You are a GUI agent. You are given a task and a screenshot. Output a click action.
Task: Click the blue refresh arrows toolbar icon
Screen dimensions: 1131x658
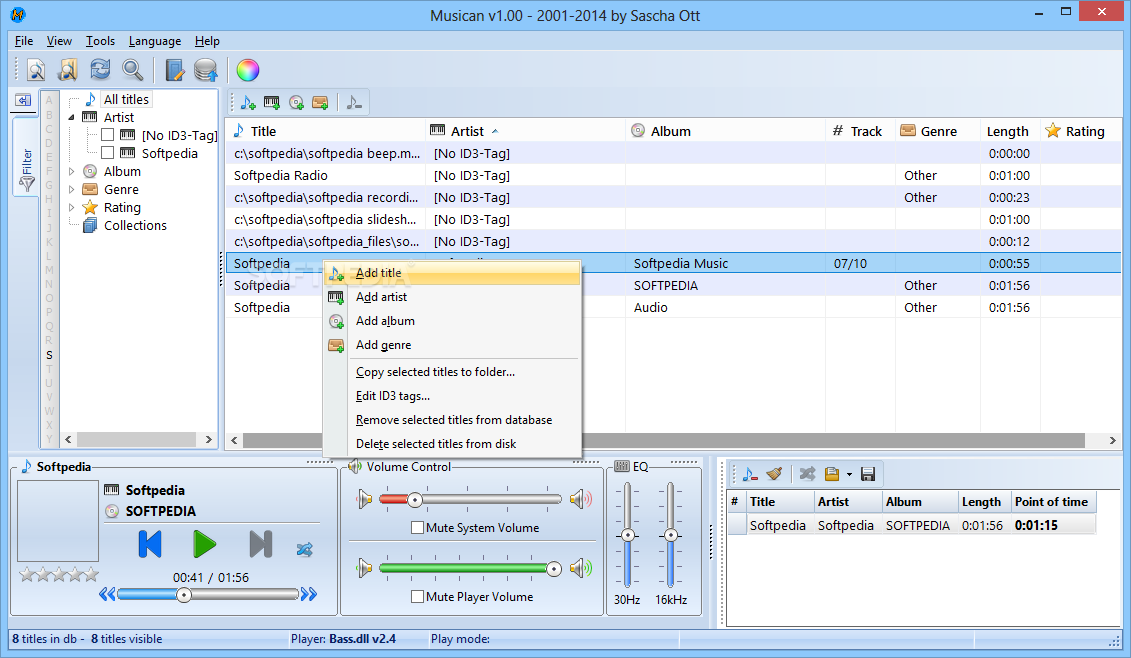[x=100, y=69]
